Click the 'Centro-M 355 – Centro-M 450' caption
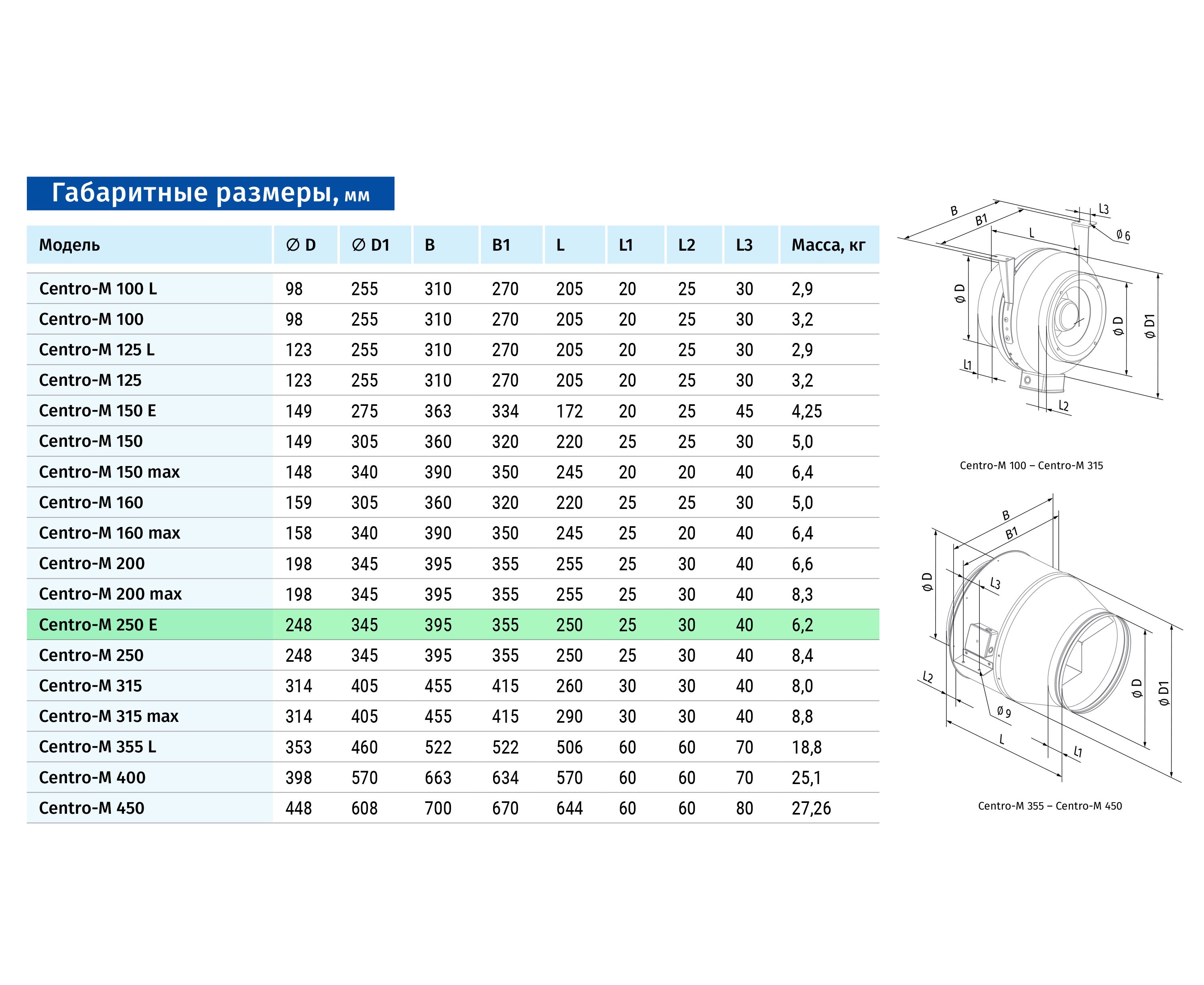 pyautogui.click(x=1050, y=806)
